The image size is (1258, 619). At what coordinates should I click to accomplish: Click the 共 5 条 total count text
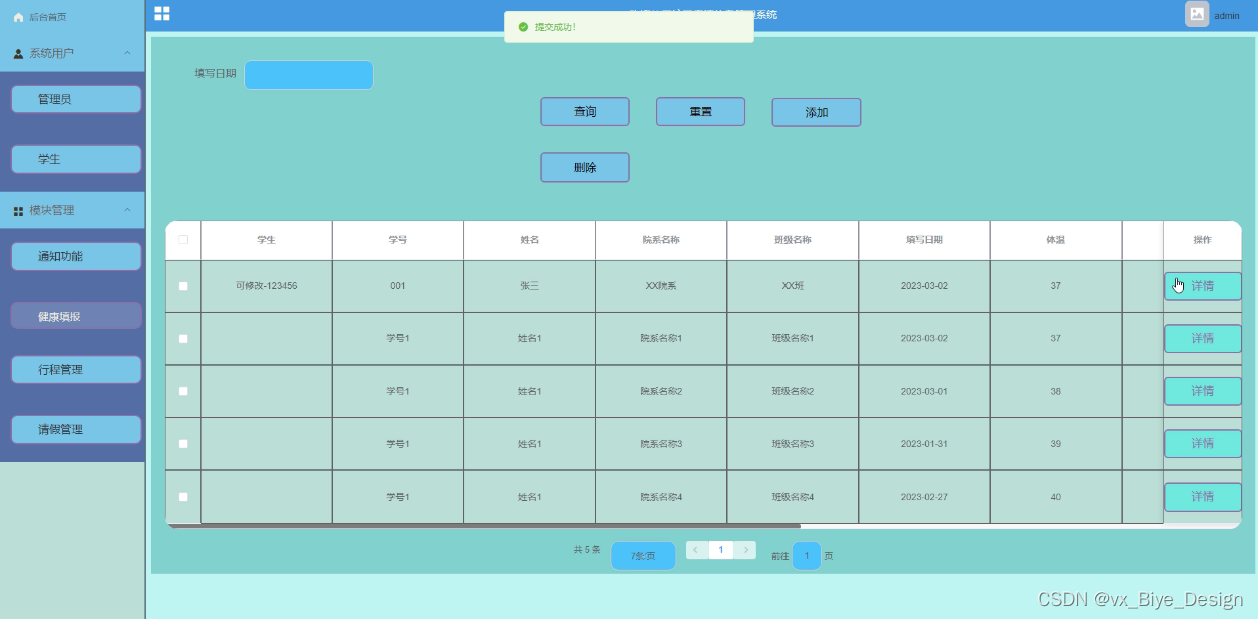click(x=587, y=550)
